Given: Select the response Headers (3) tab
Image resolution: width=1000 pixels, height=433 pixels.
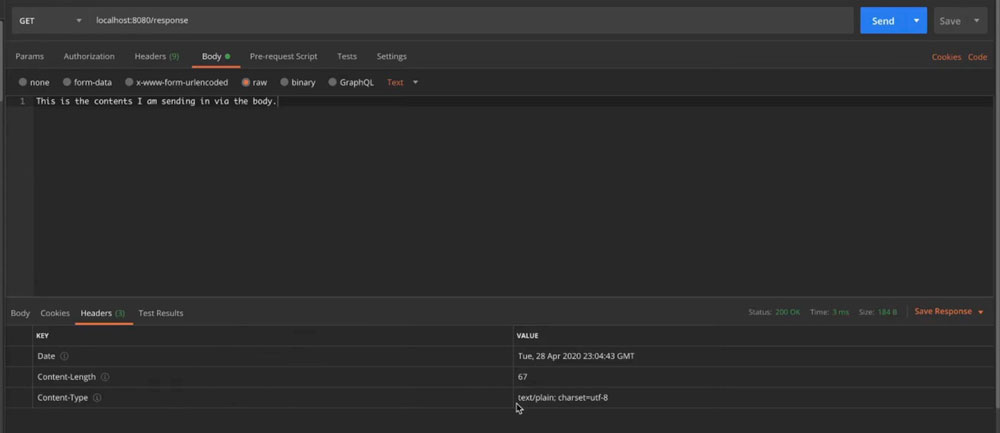Looking at the screenshot, I should click(103, 313).
